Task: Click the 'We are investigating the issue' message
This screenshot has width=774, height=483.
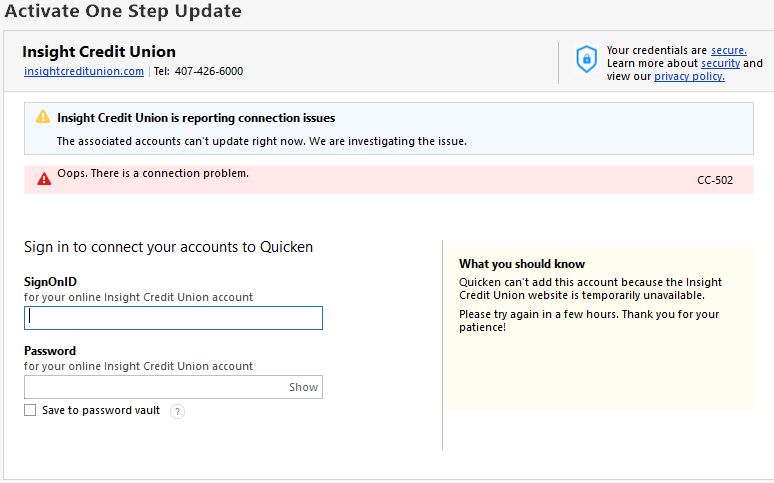Action: 388,141
